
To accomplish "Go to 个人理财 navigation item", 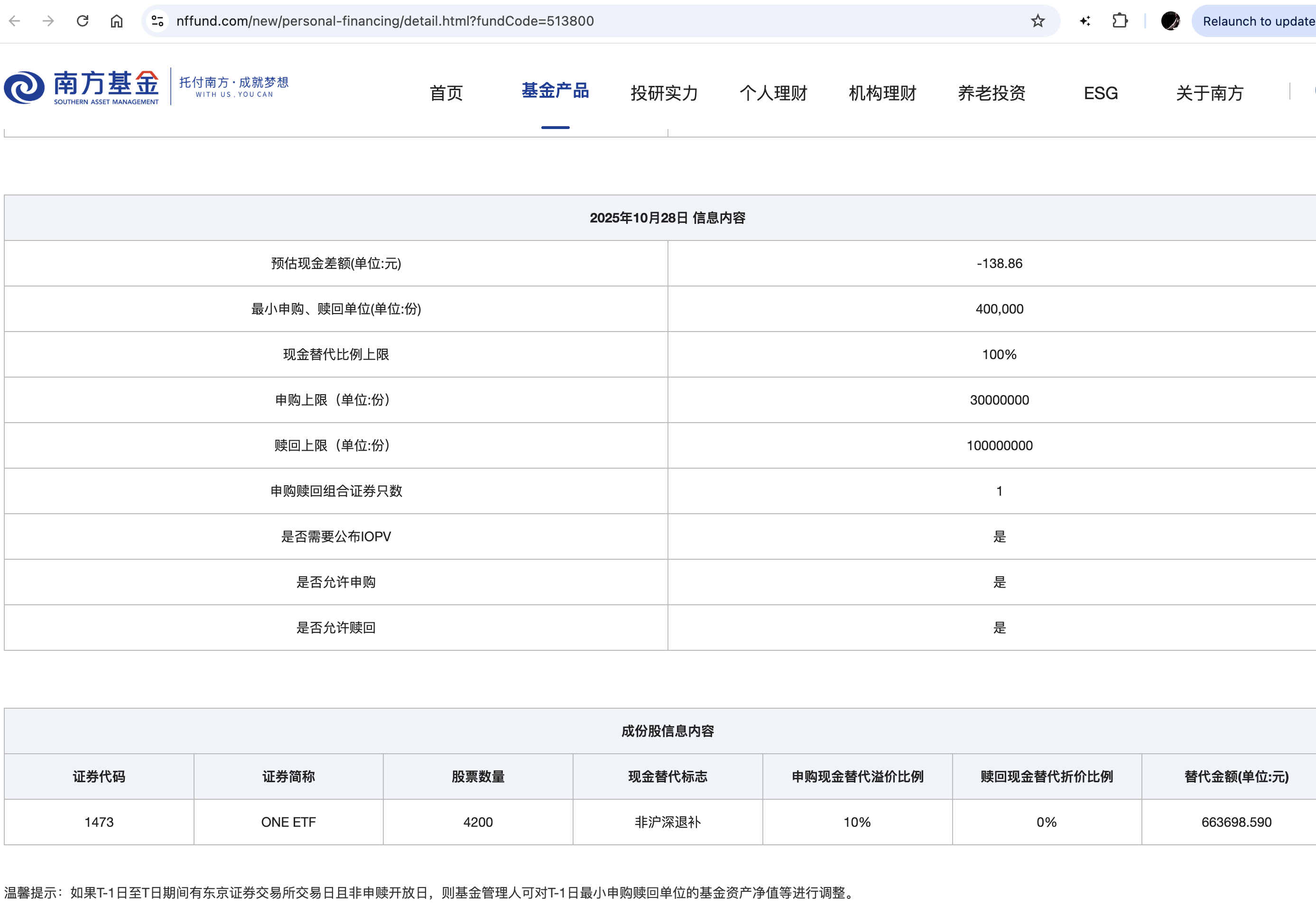I will coord(773,92).
